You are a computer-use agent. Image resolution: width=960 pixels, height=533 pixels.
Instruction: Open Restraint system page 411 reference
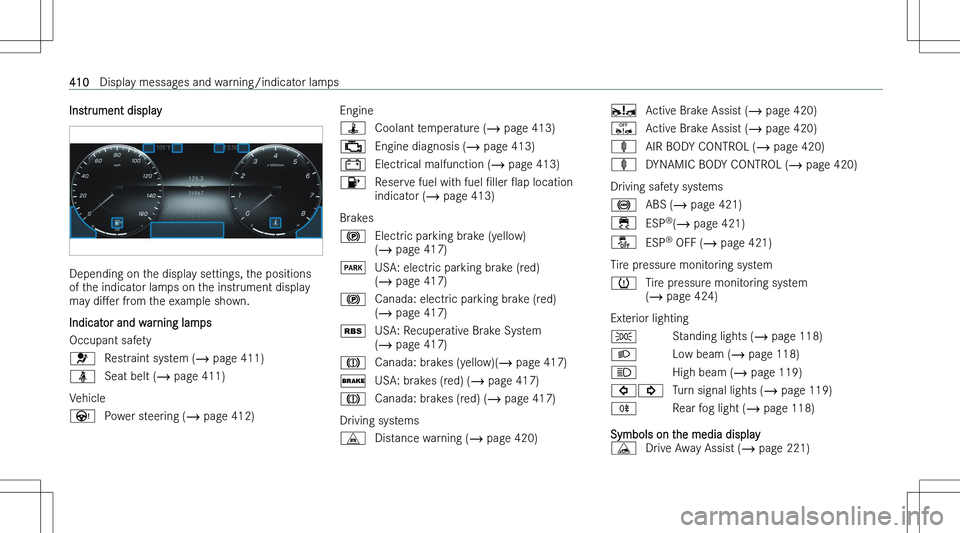(x=228, y=359)
